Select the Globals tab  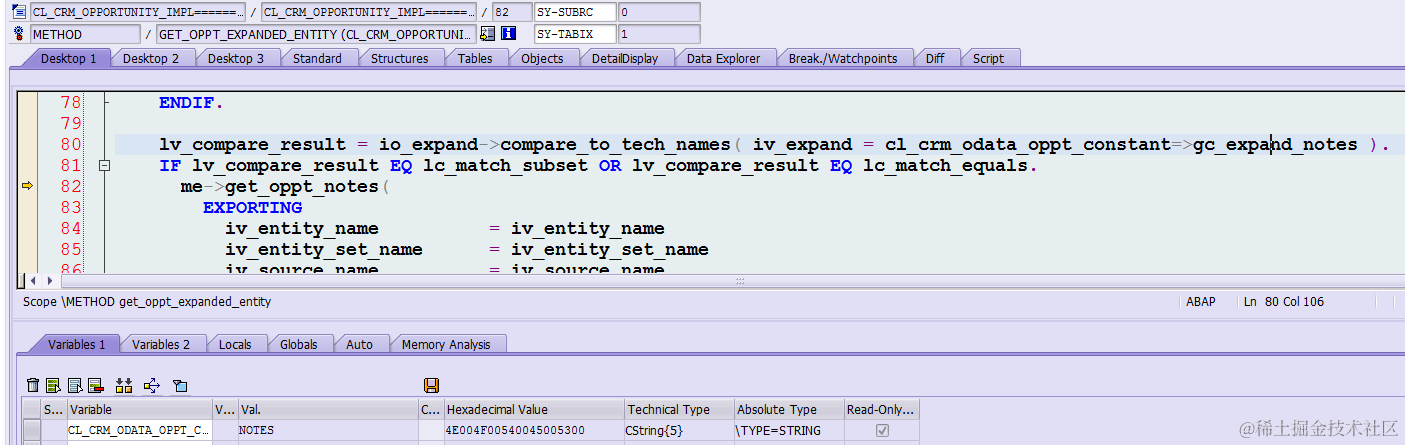tap(298, 344)
